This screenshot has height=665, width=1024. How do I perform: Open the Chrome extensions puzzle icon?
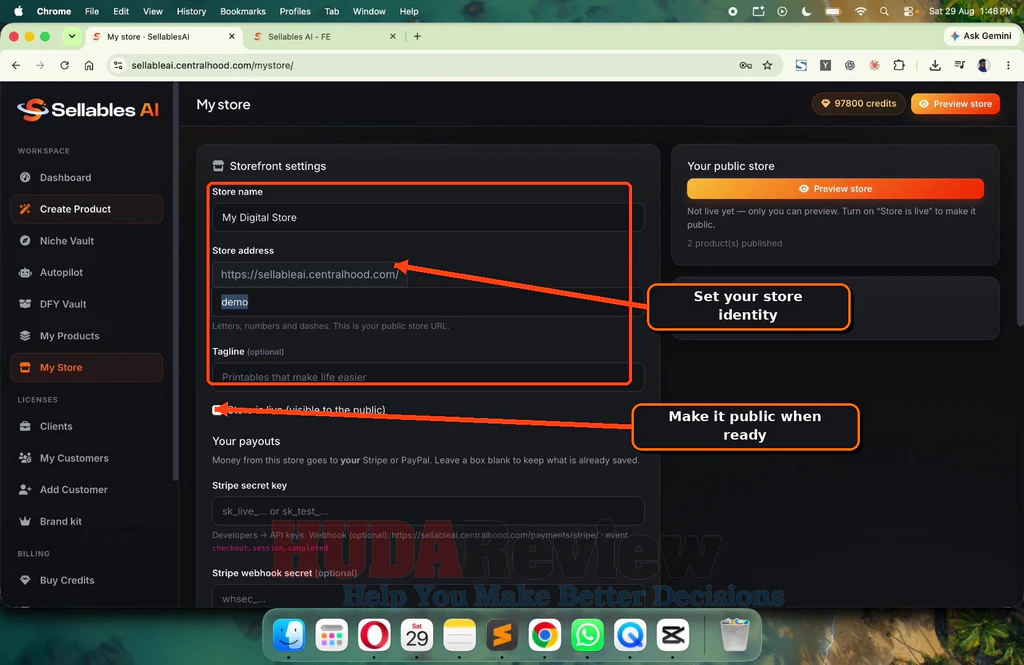click(x=899, y=65)
